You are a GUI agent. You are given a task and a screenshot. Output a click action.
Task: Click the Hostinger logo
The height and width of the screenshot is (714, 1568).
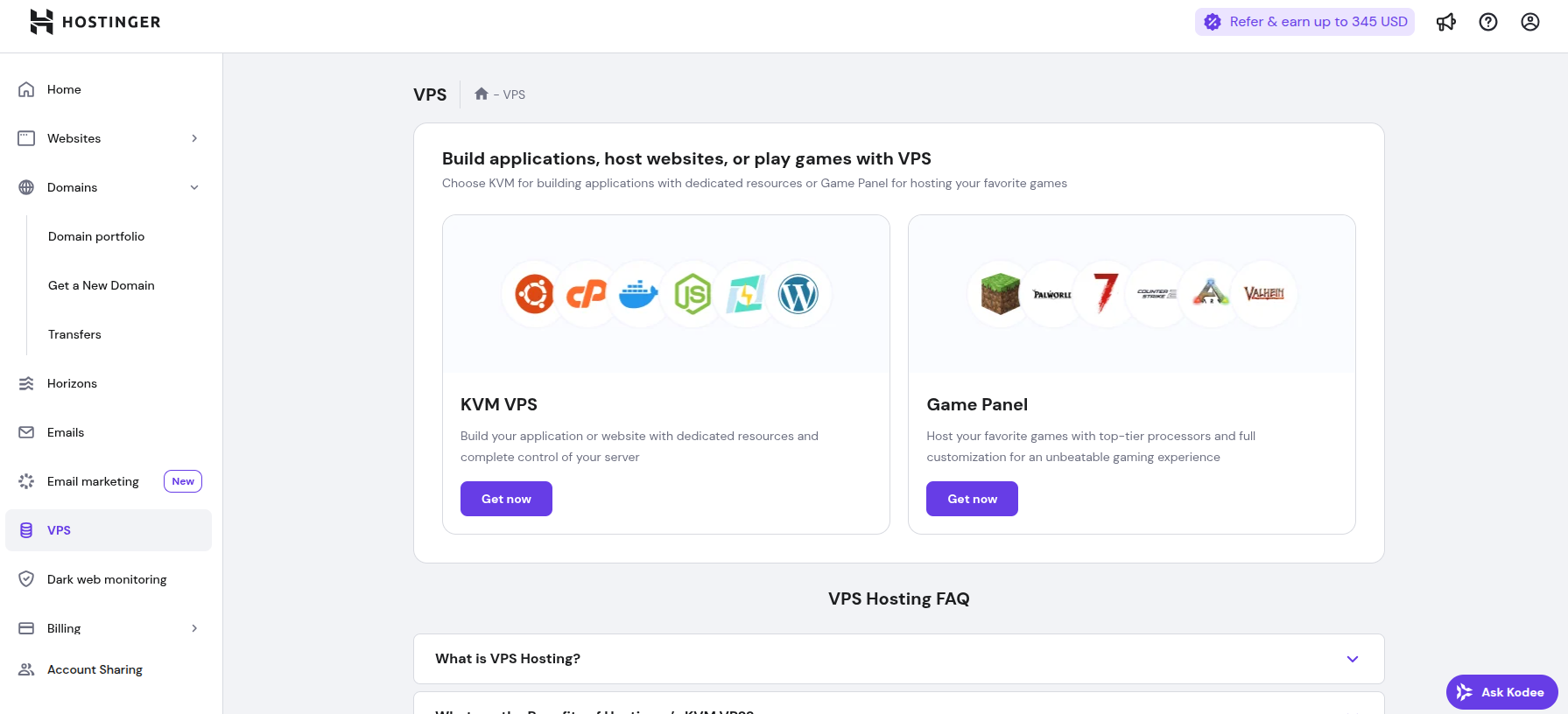pyautogui.click(x=95, y=22)
